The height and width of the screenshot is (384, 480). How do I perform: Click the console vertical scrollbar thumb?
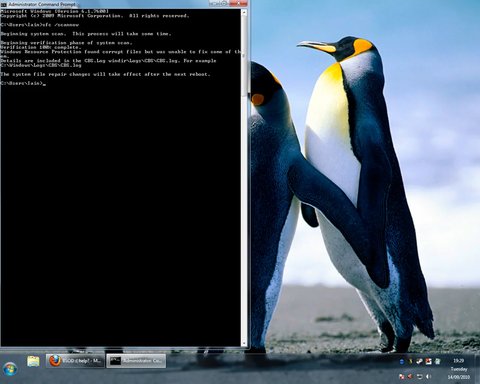[244, 55]
